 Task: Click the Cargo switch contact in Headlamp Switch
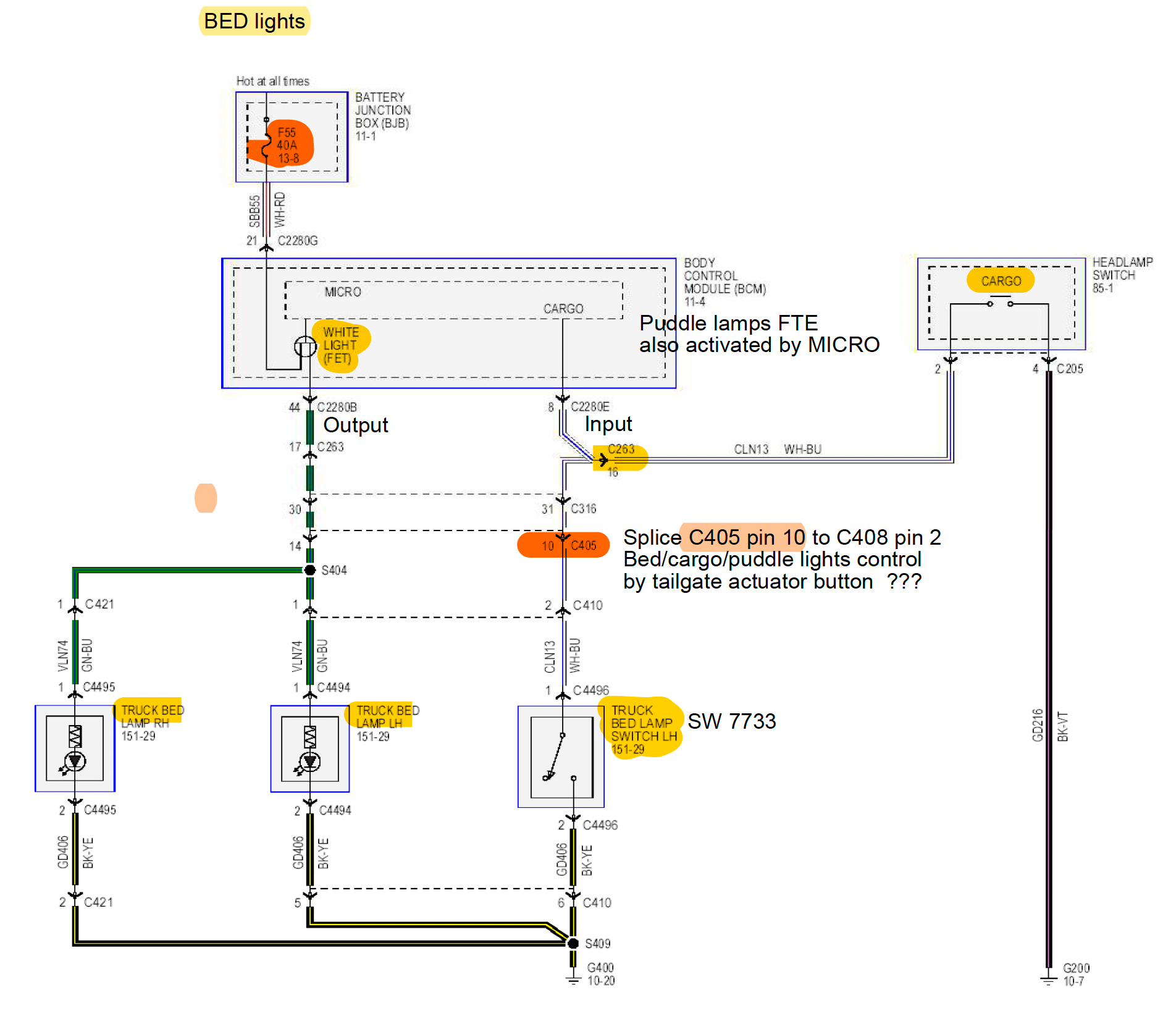click(1000, 303)
